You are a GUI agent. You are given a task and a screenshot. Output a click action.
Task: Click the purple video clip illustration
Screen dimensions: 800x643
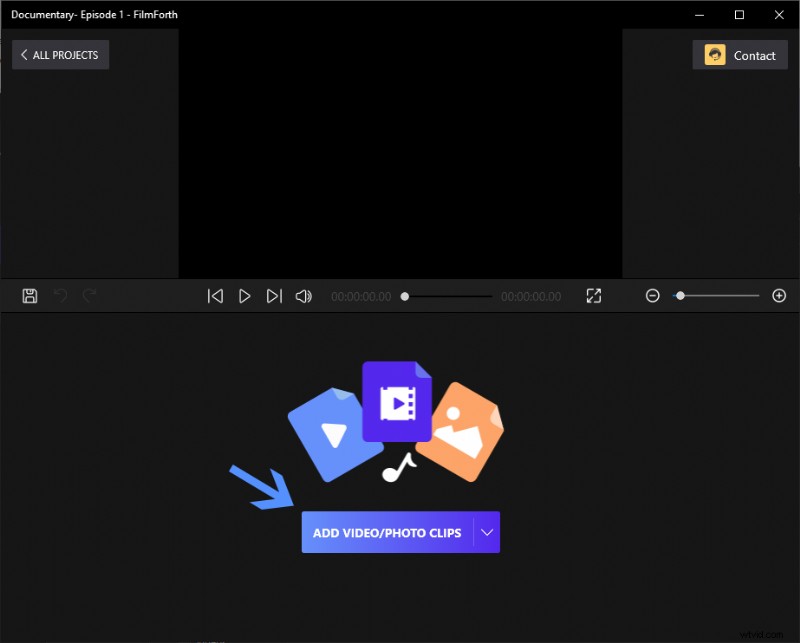pos(397,400)
